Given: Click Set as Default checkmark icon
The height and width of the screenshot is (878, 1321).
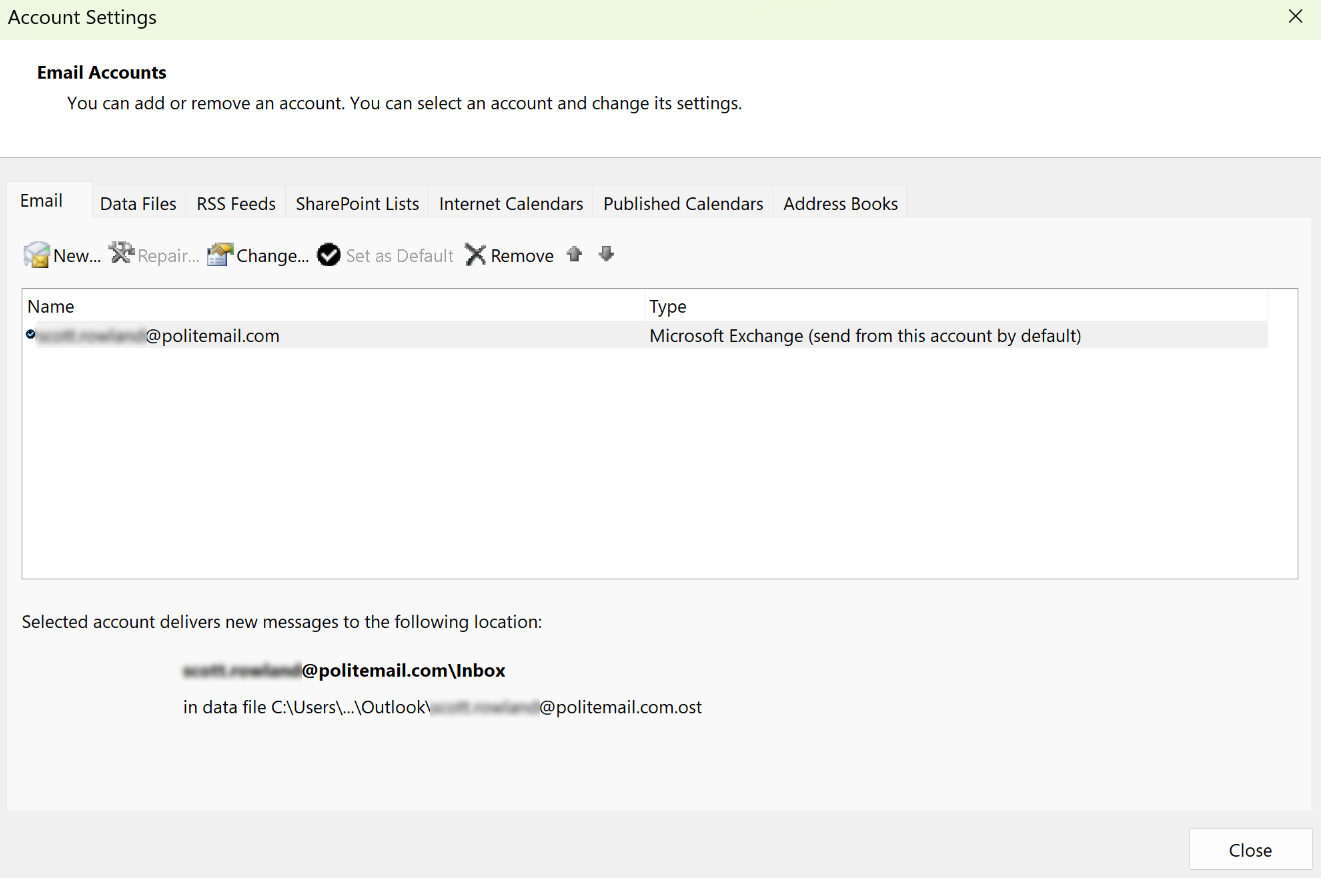Looking at the screenshot, I should [x=329, y=256].
